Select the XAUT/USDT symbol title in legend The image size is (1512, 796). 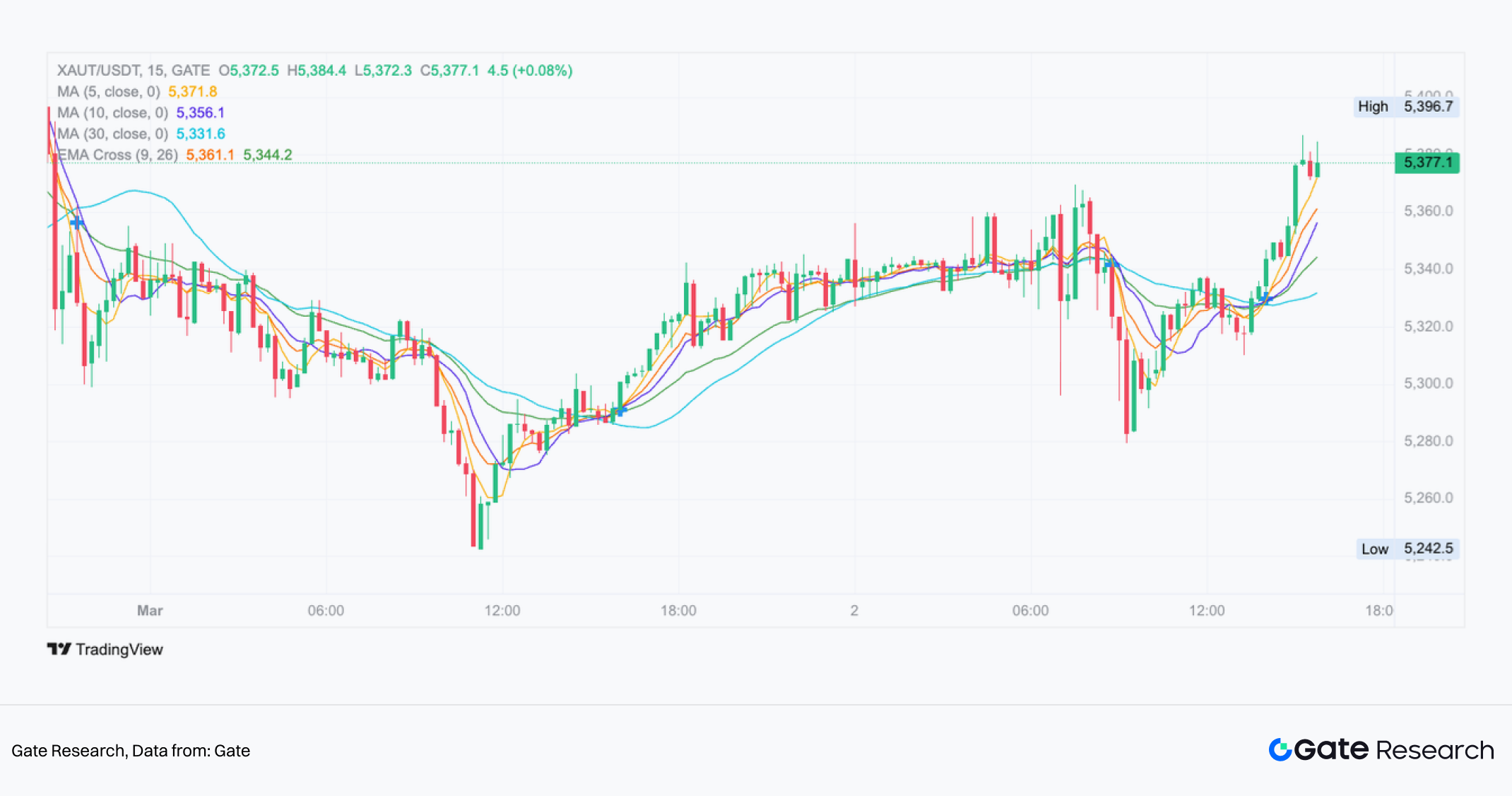coord(133,71)
